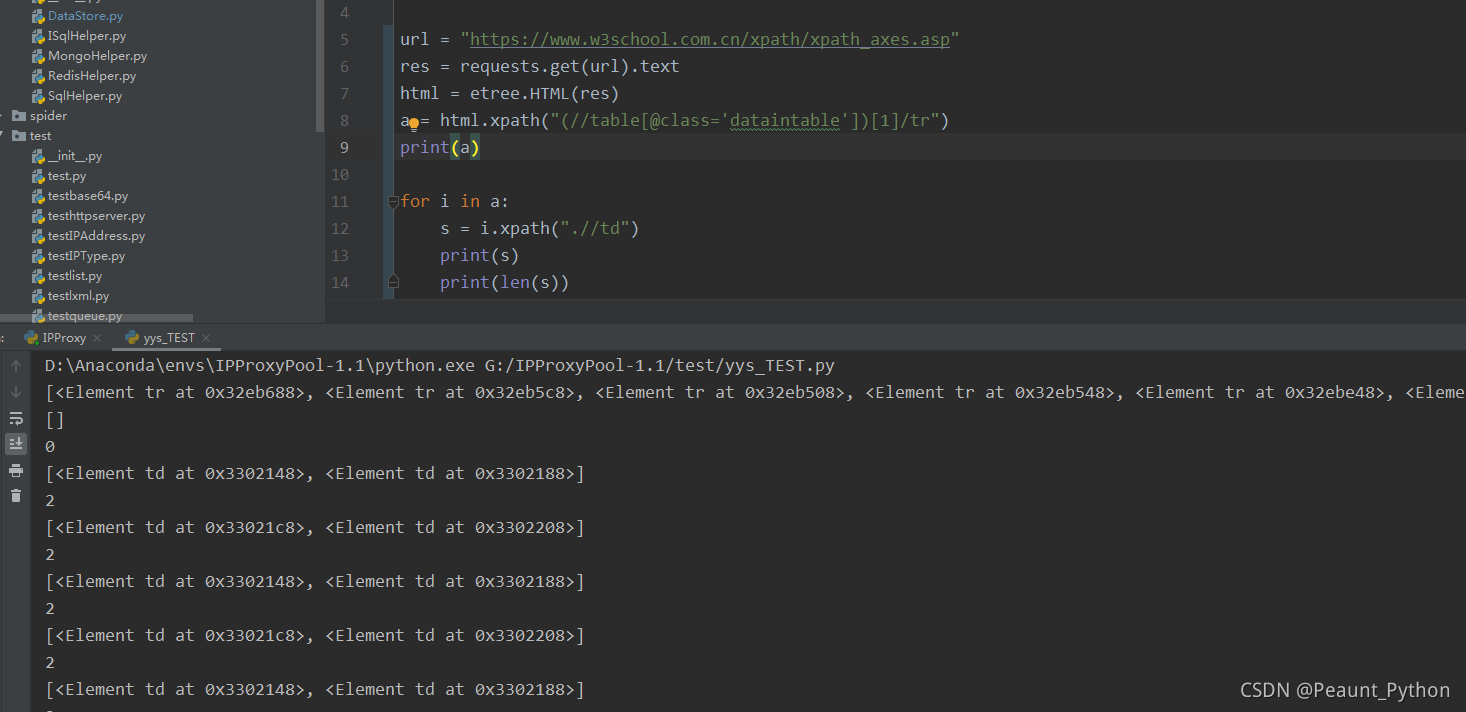The width and height of the screenshot is (1466, 712).
Task: Click the Python icon beside MongoHelper.py
Action: (38, 56)
